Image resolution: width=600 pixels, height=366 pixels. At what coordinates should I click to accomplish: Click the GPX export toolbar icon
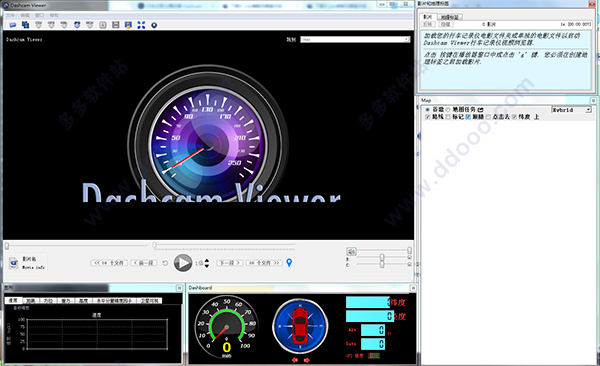[51, 25]
